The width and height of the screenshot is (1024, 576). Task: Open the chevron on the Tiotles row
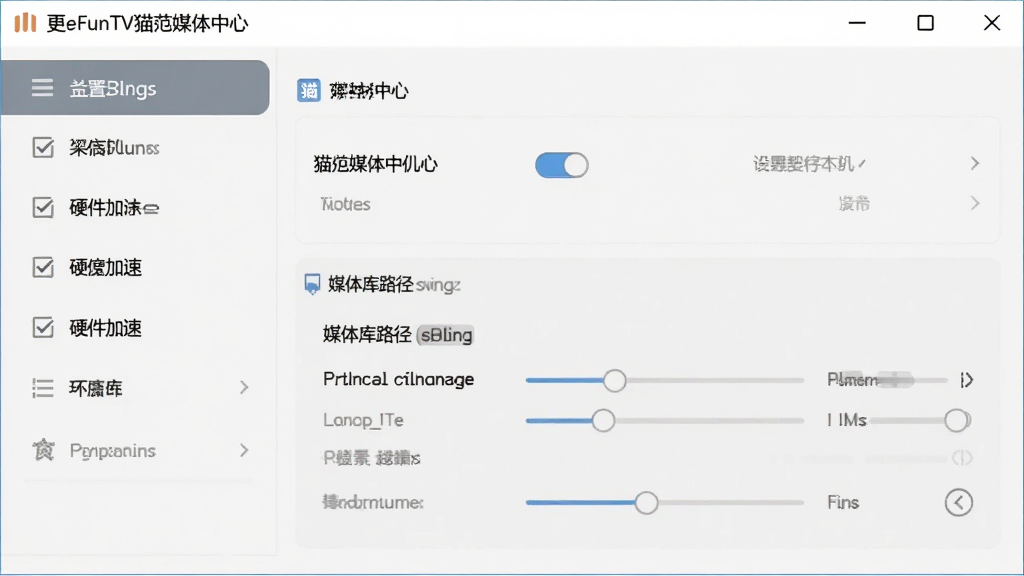[975, 204]
